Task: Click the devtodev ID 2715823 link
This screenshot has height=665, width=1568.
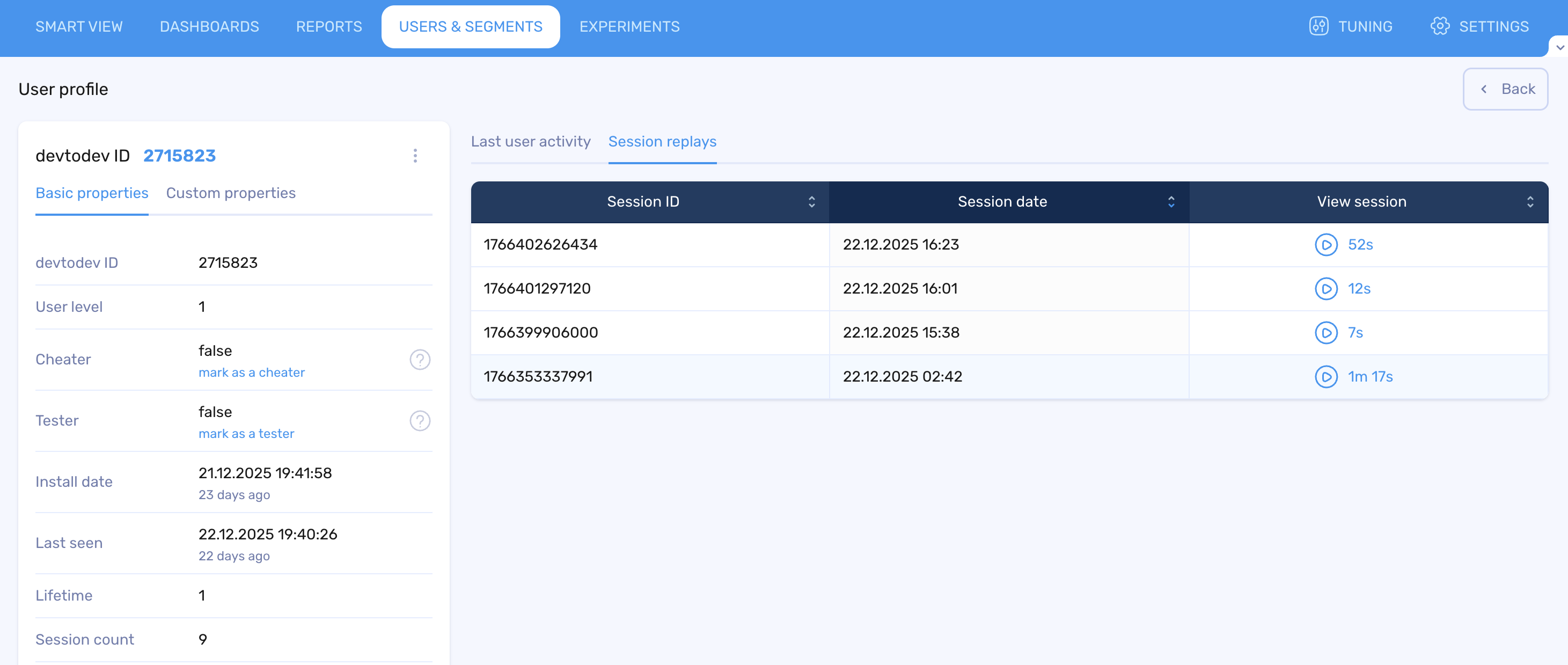Action: [179, 156]
